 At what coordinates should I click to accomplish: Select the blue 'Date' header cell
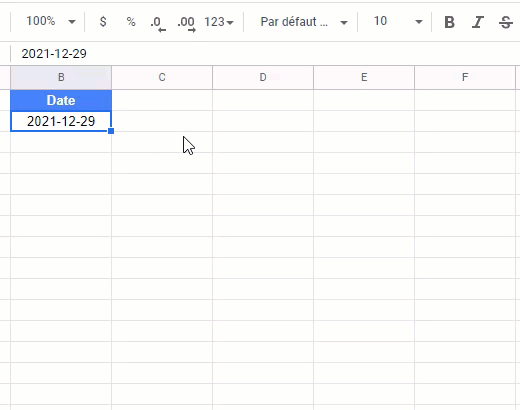(61, 100)
